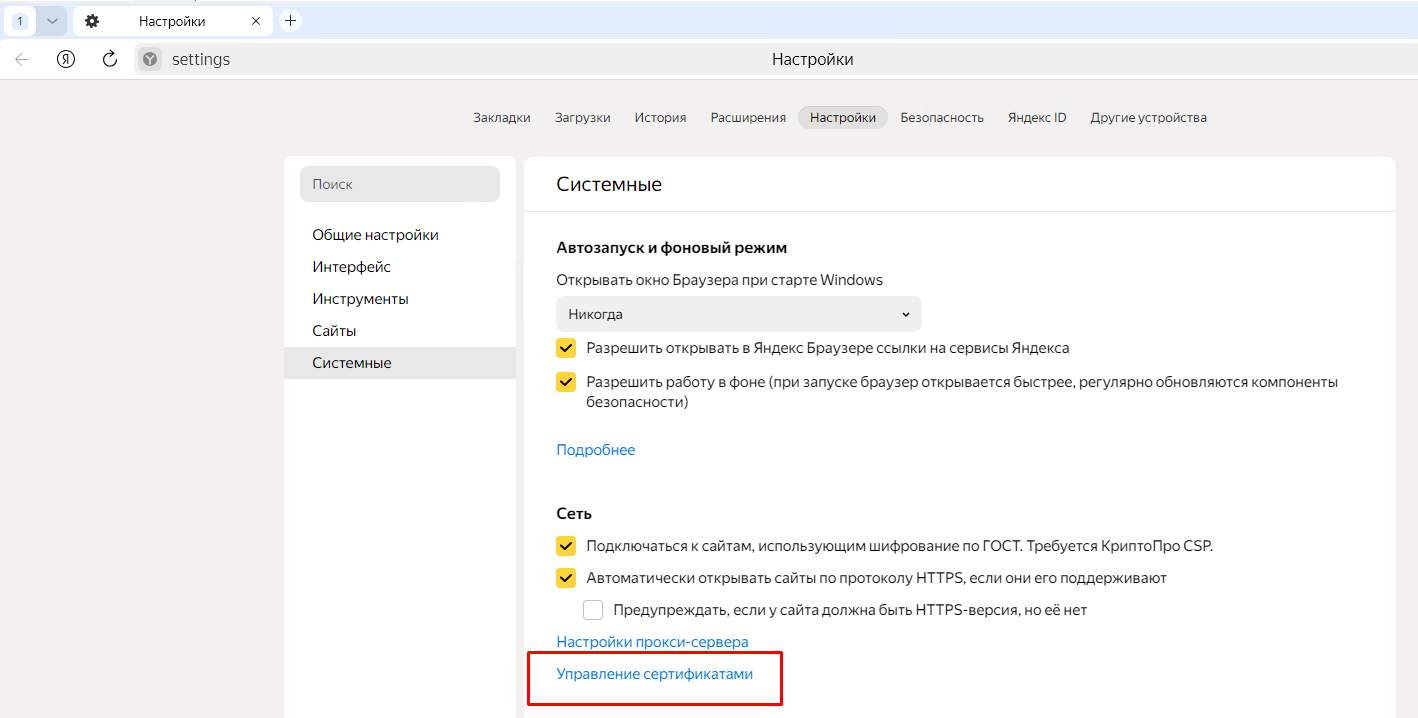The height and width of the screenshot is (718, 1418).
Task: Uncheck automatic HTTPS opening option
Action: (x=566, y=578)
